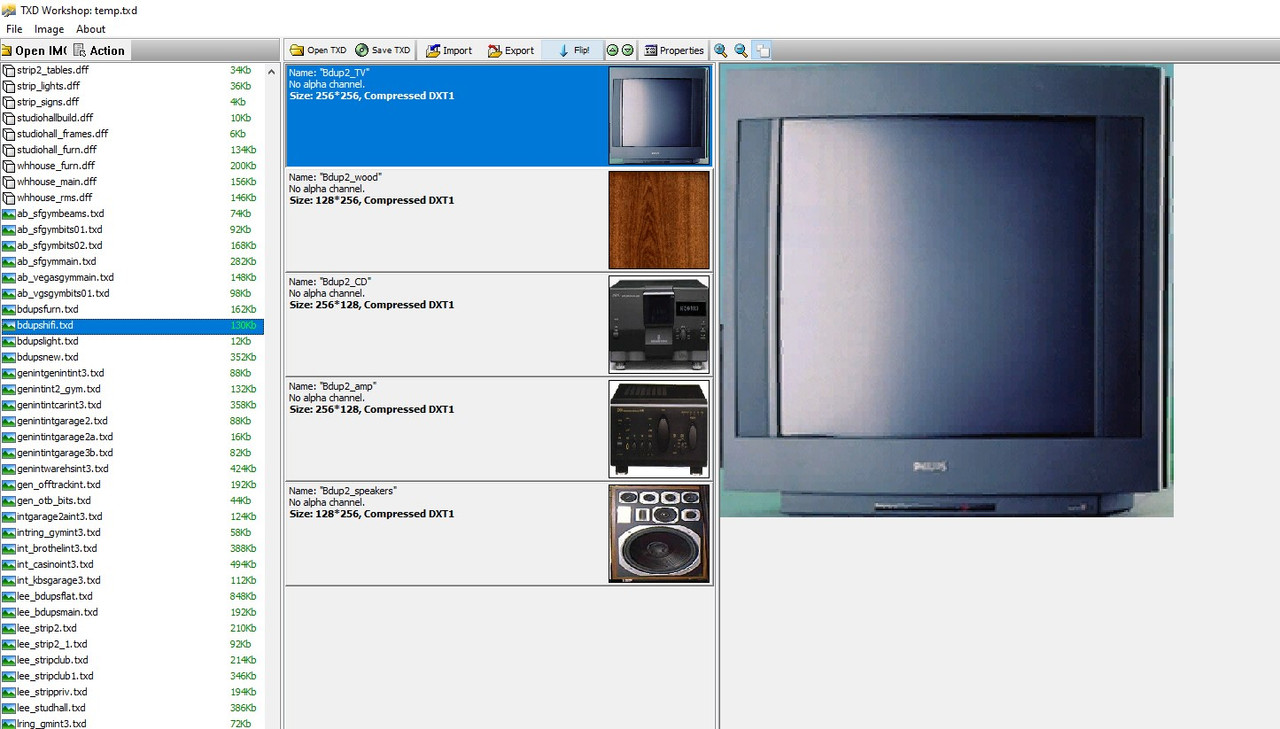Select strip_signs.dff in the file list
This screenshot has height=729, width=1280.
point(132,102)
